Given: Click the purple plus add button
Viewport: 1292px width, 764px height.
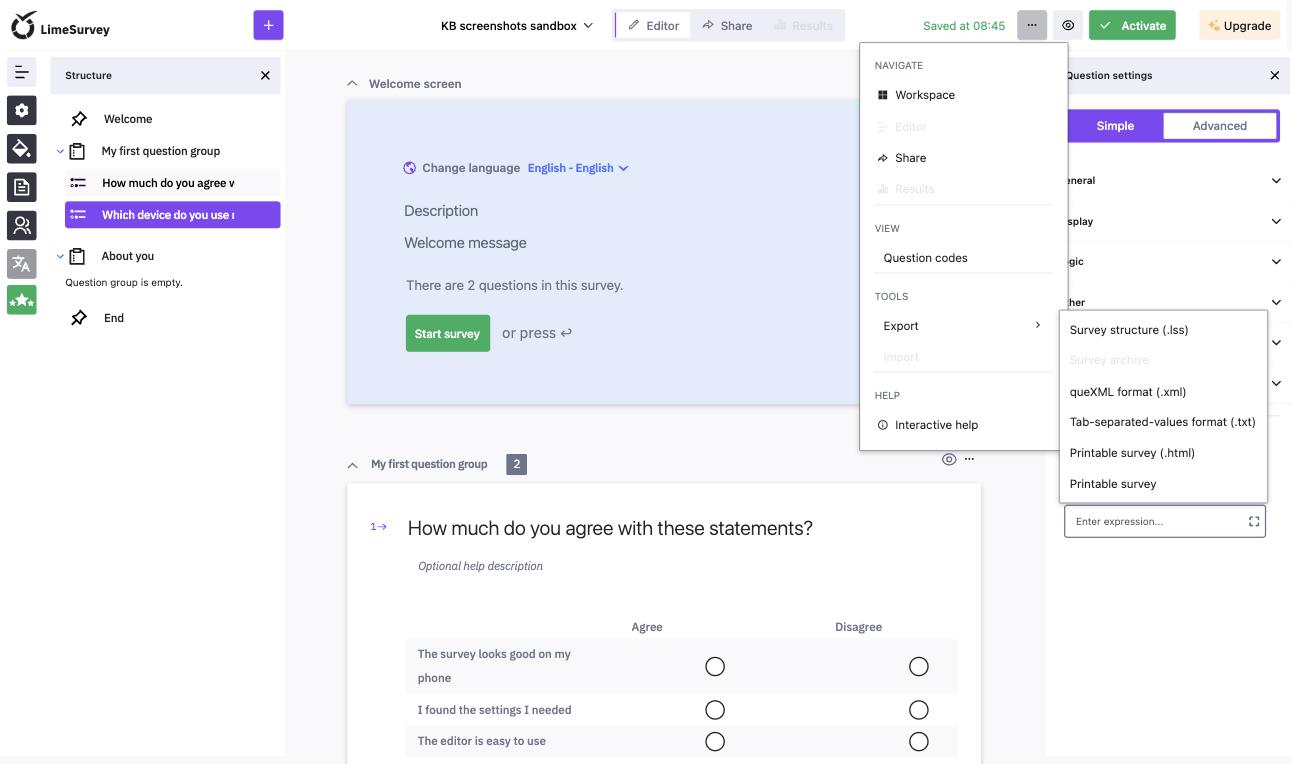Looking at the screenshot, I should pyautogui.click(x=268, y=25).
